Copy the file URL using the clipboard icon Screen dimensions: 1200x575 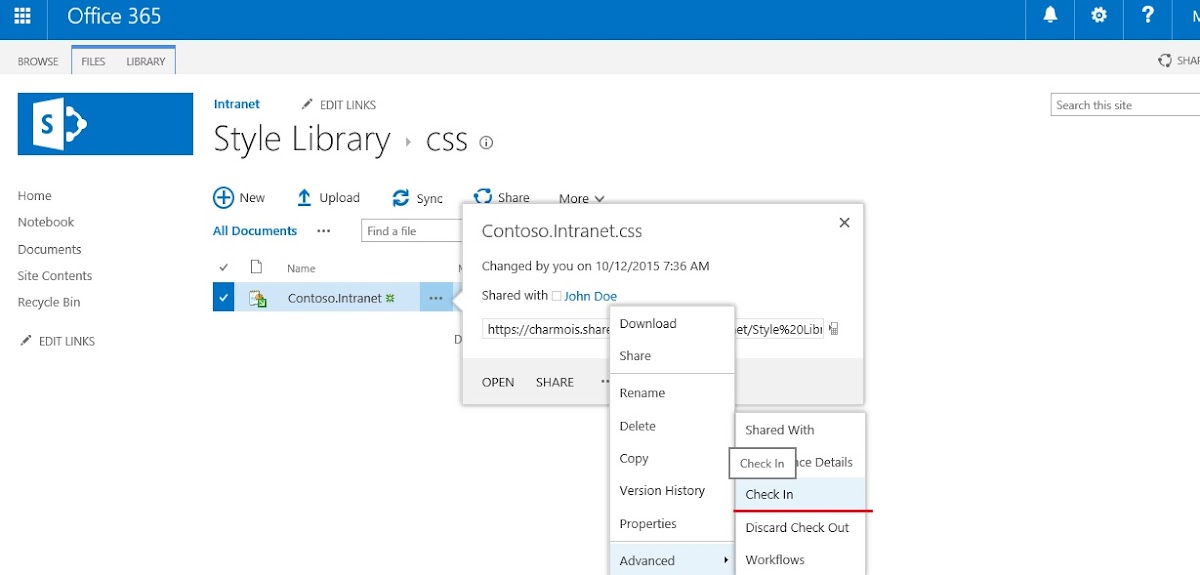[x=833, y=329]
